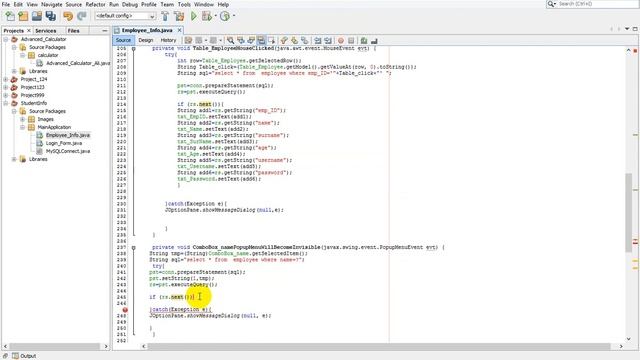Click the editor vertical scrollbar thumb

[x=629, y=212]
